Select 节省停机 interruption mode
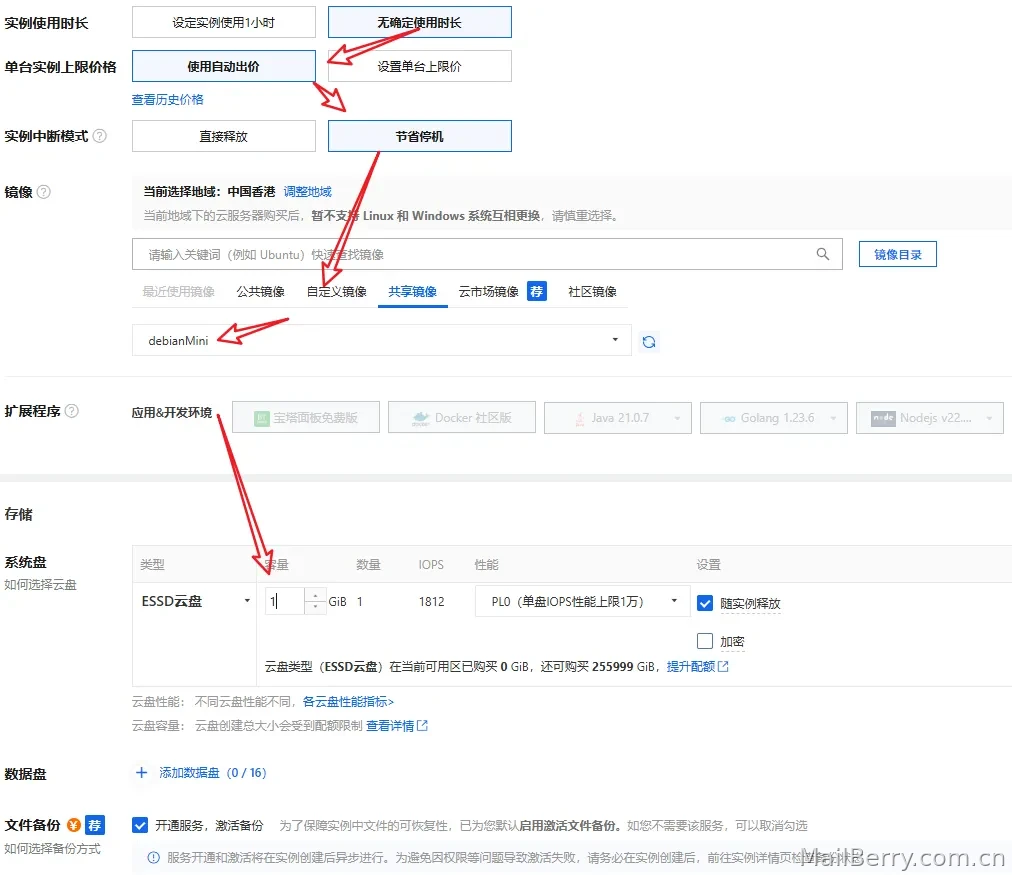1012x875 pixels. point(420,136)
